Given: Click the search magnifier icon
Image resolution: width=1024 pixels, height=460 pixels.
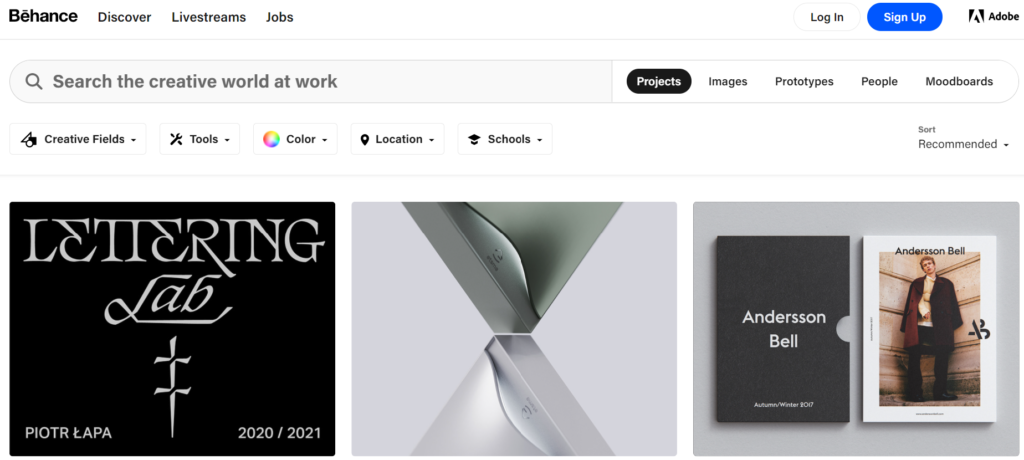Looking at the screenshot, I should pos(34,82).
